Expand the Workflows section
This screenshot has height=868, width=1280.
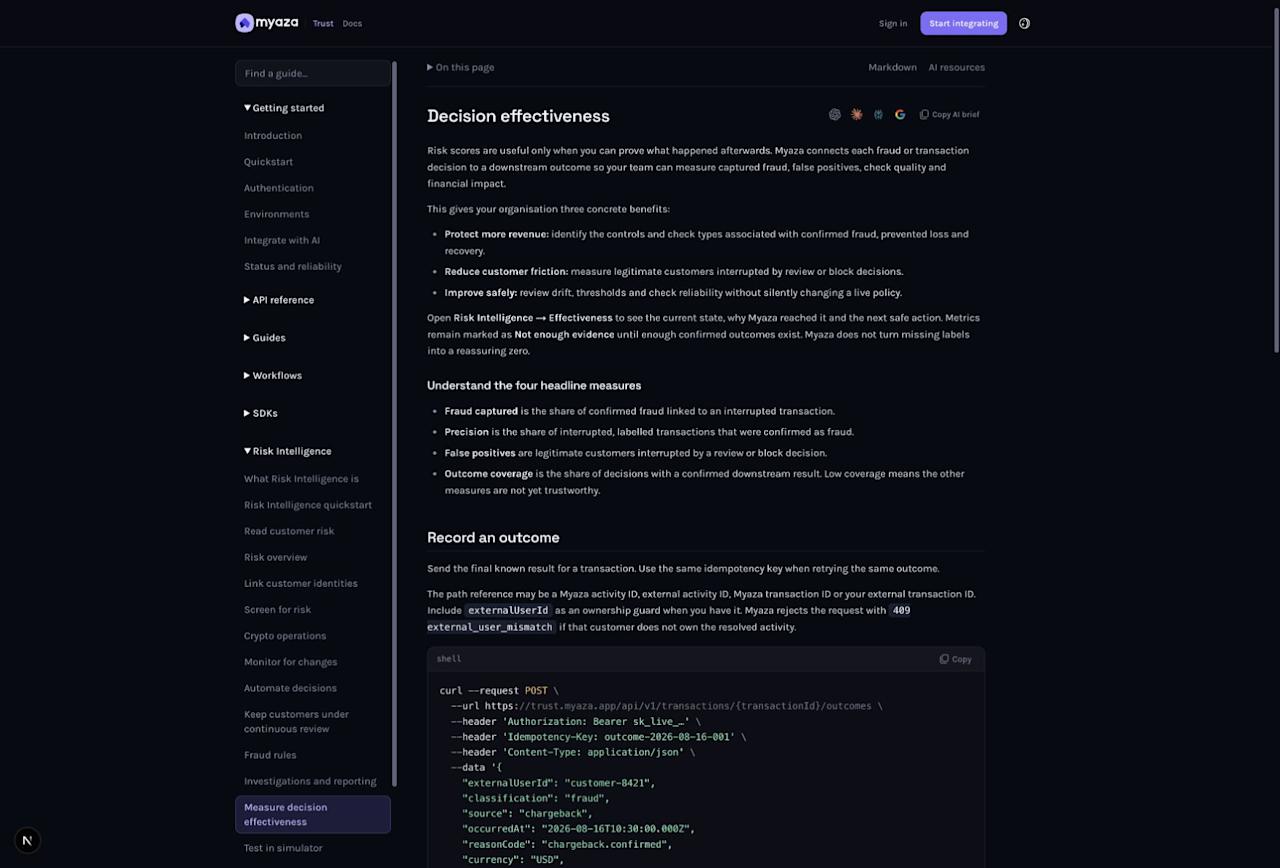pos(273,376)
